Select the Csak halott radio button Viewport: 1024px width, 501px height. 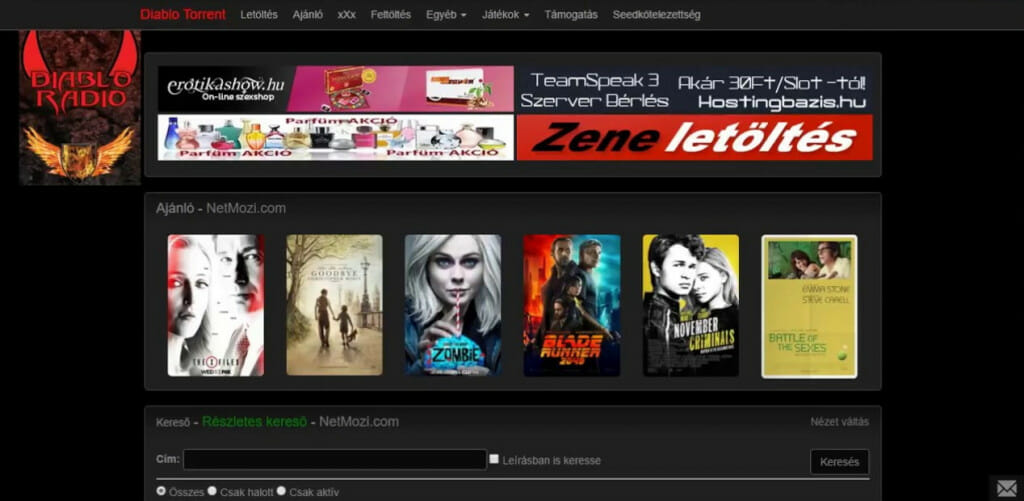pos(212,491)
